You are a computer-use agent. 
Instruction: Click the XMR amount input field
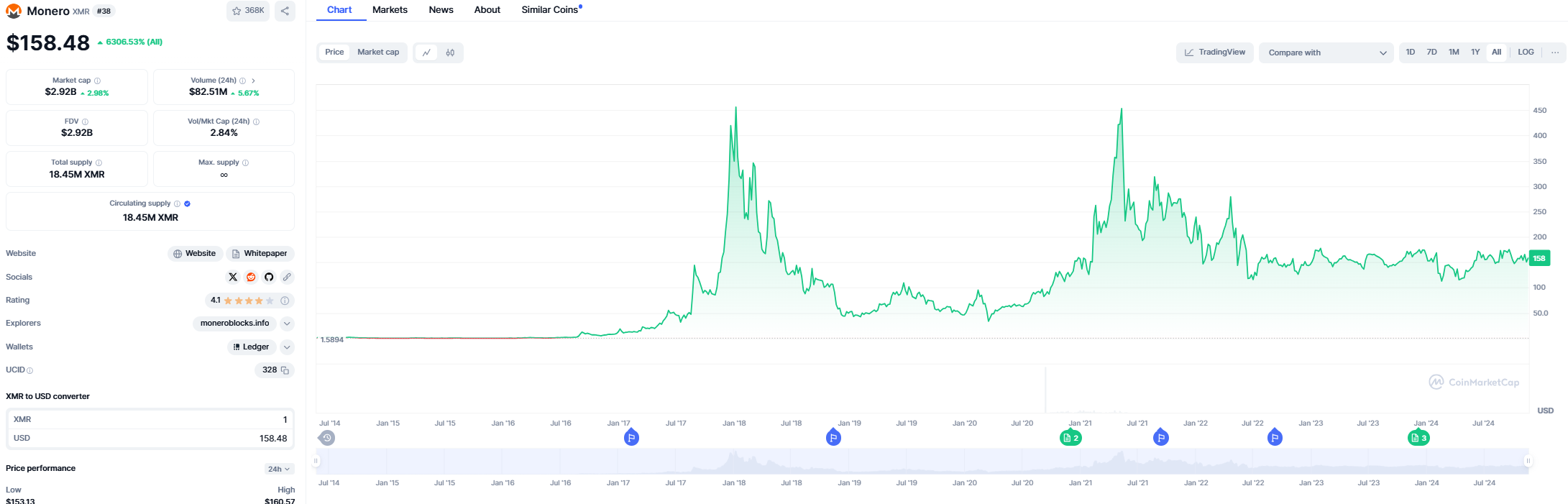tap(150, 419)
